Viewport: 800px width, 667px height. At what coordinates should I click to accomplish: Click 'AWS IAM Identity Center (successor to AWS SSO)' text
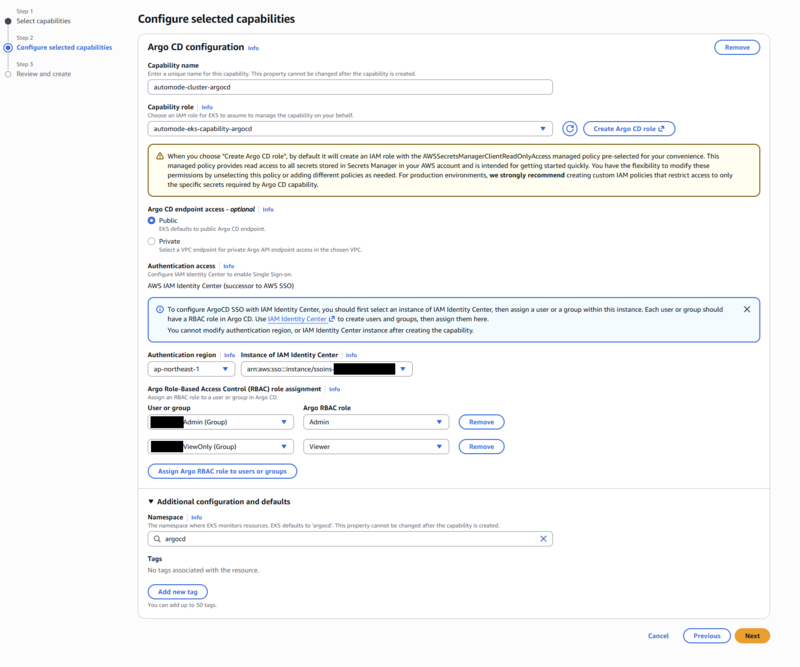(x=221, y=286)
